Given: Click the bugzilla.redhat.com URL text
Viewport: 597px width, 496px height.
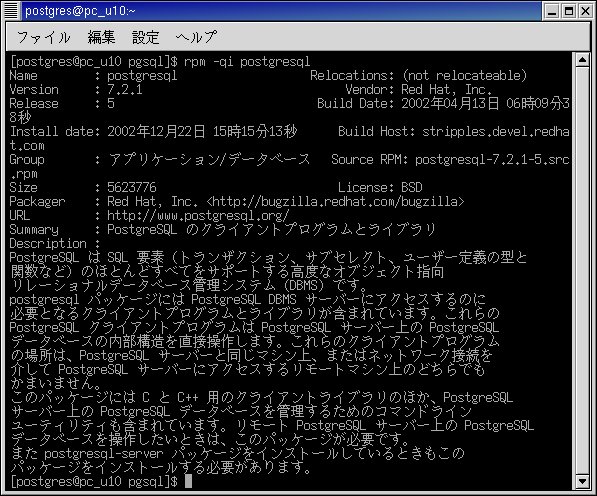Looking at the screenshot, I should 335,202.
